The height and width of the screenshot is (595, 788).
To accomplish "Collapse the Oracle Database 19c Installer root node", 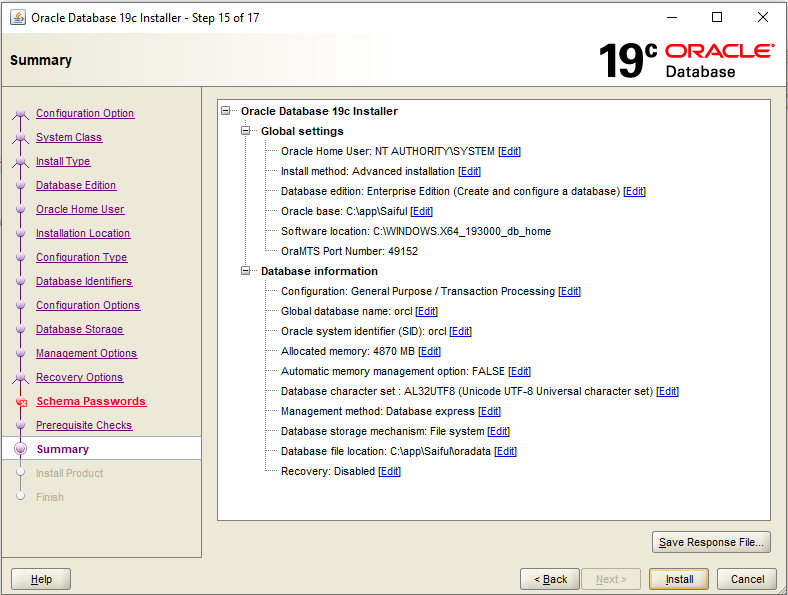I will [226, 111].
